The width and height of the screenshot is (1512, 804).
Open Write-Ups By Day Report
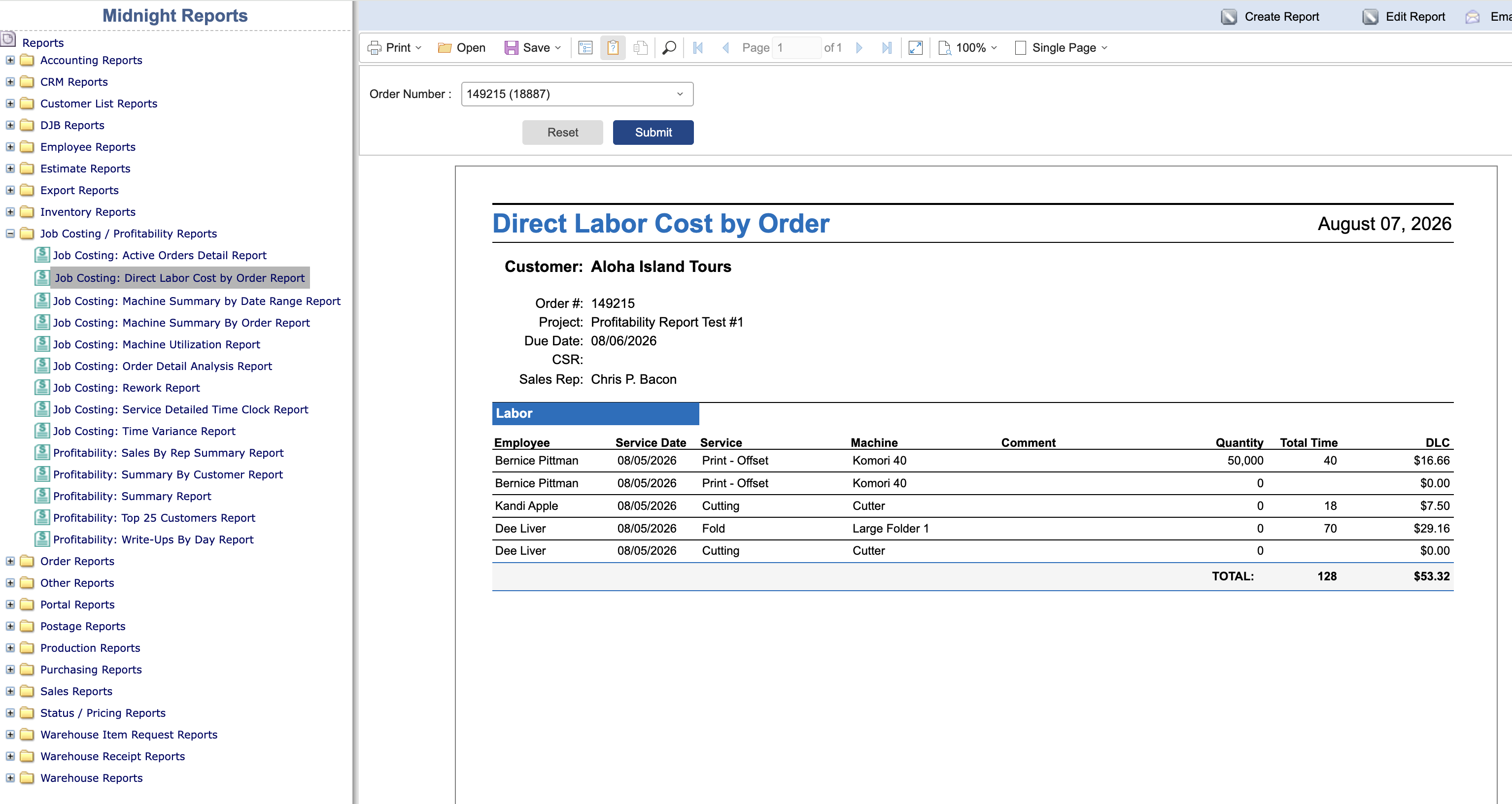(x=153, y=539)
